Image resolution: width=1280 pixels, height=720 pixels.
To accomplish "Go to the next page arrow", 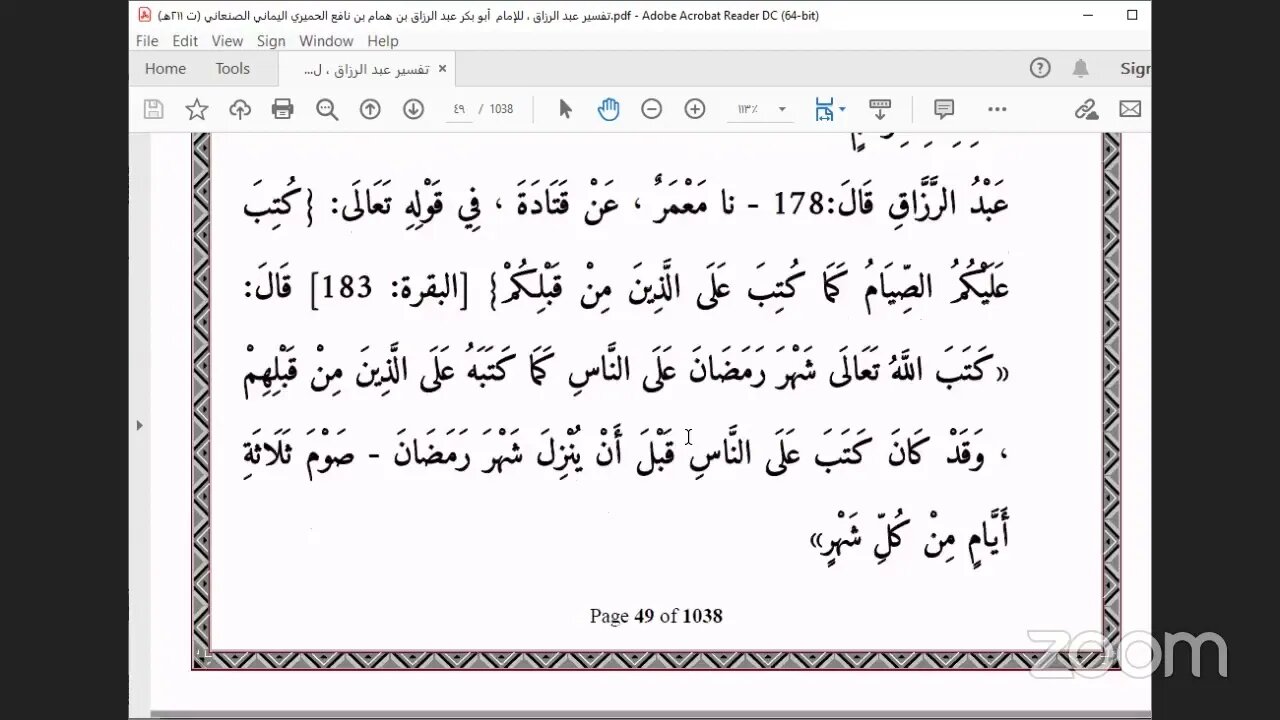I will click(413, 109).
